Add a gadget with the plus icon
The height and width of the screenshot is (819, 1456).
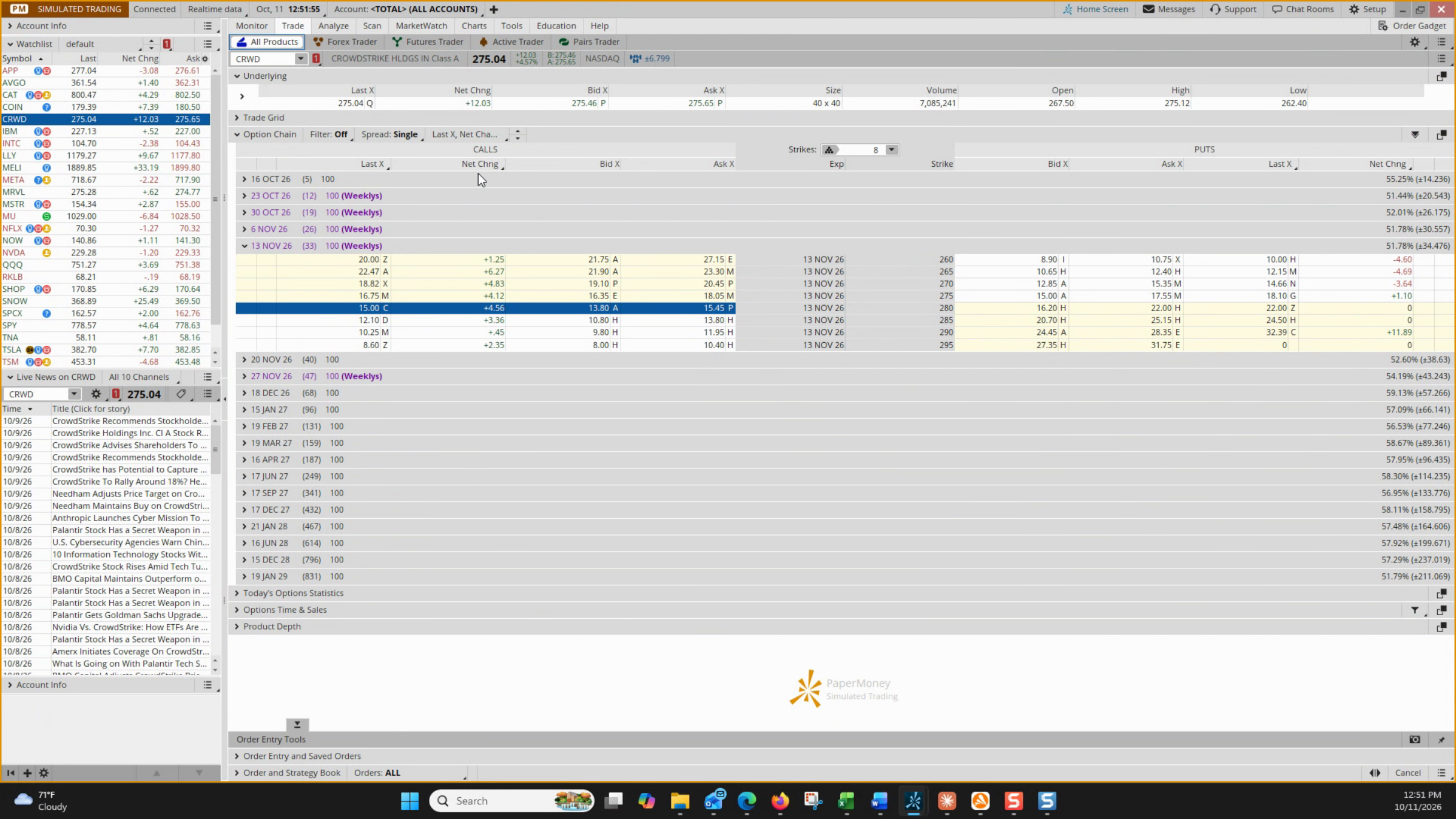click(x=27, y=773)
